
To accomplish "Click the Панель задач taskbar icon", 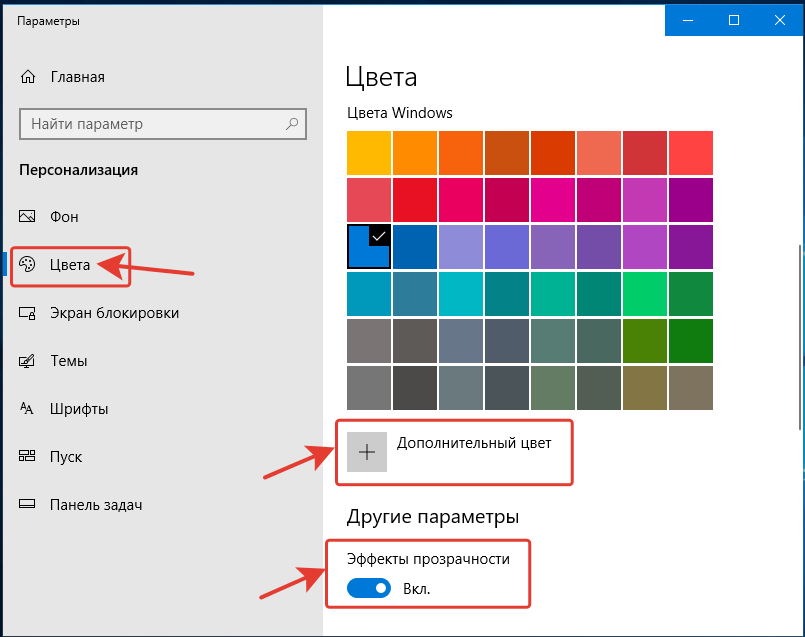I will pyautogui.click(x=27, y=504).
